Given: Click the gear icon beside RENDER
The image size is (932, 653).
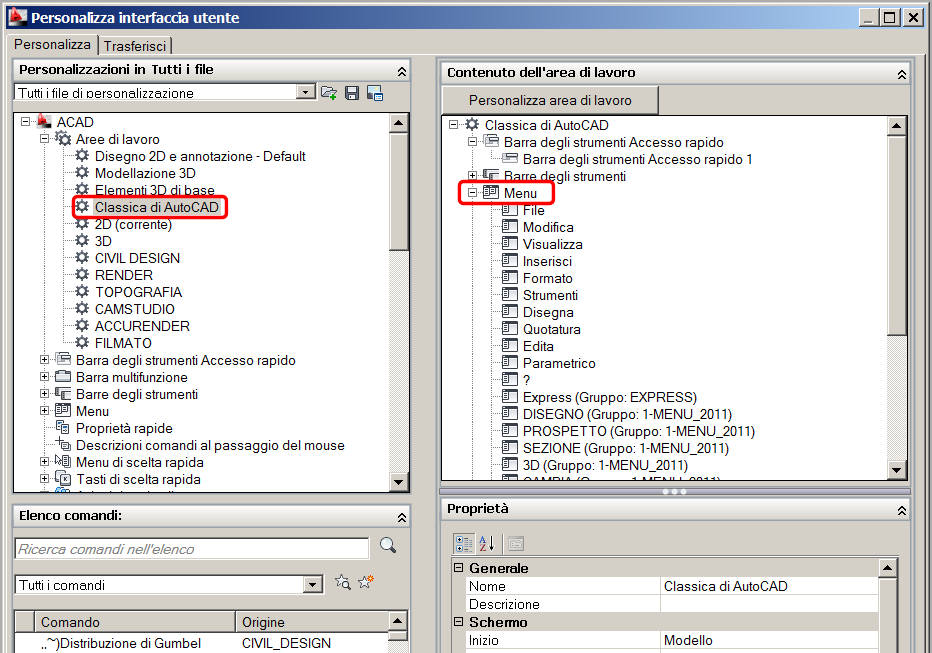Looking at the screenshot, I should (82, 275).
